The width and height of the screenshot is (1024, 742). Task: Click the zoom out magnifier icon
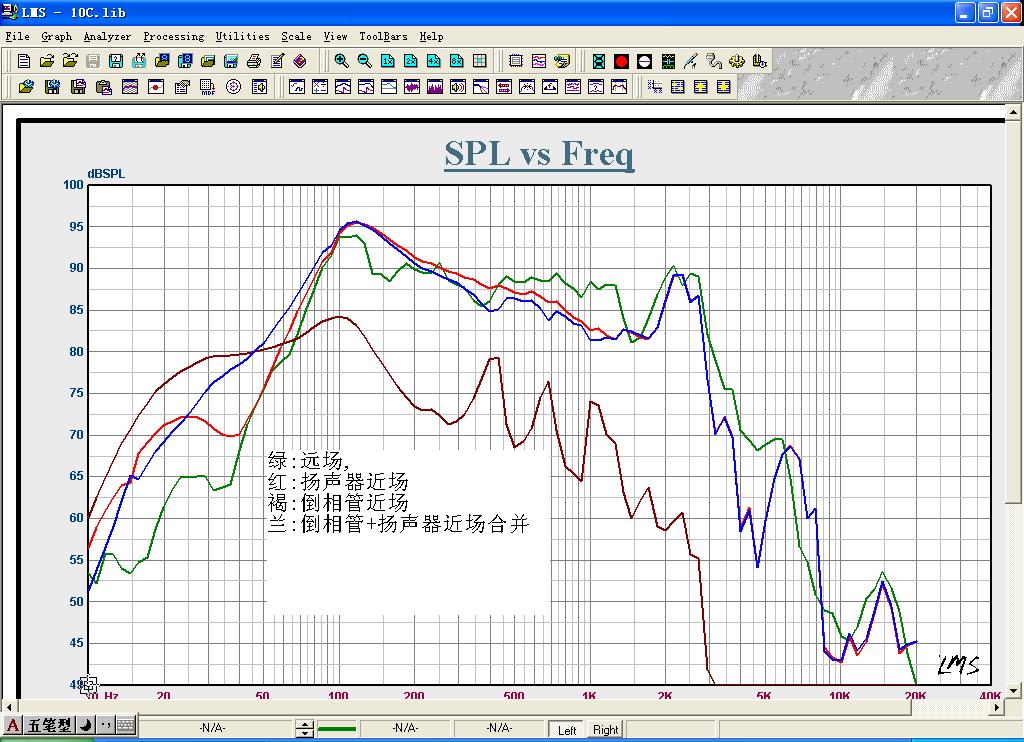point(365,61)
